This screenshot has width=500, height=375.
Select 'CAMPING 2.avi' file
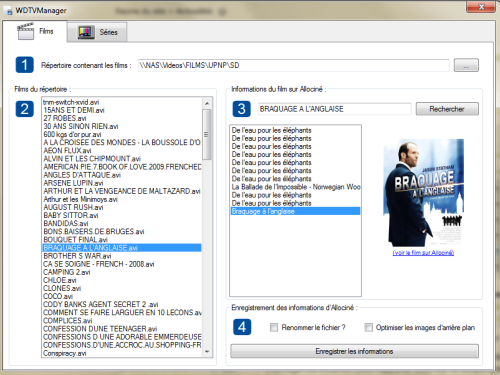122,272
